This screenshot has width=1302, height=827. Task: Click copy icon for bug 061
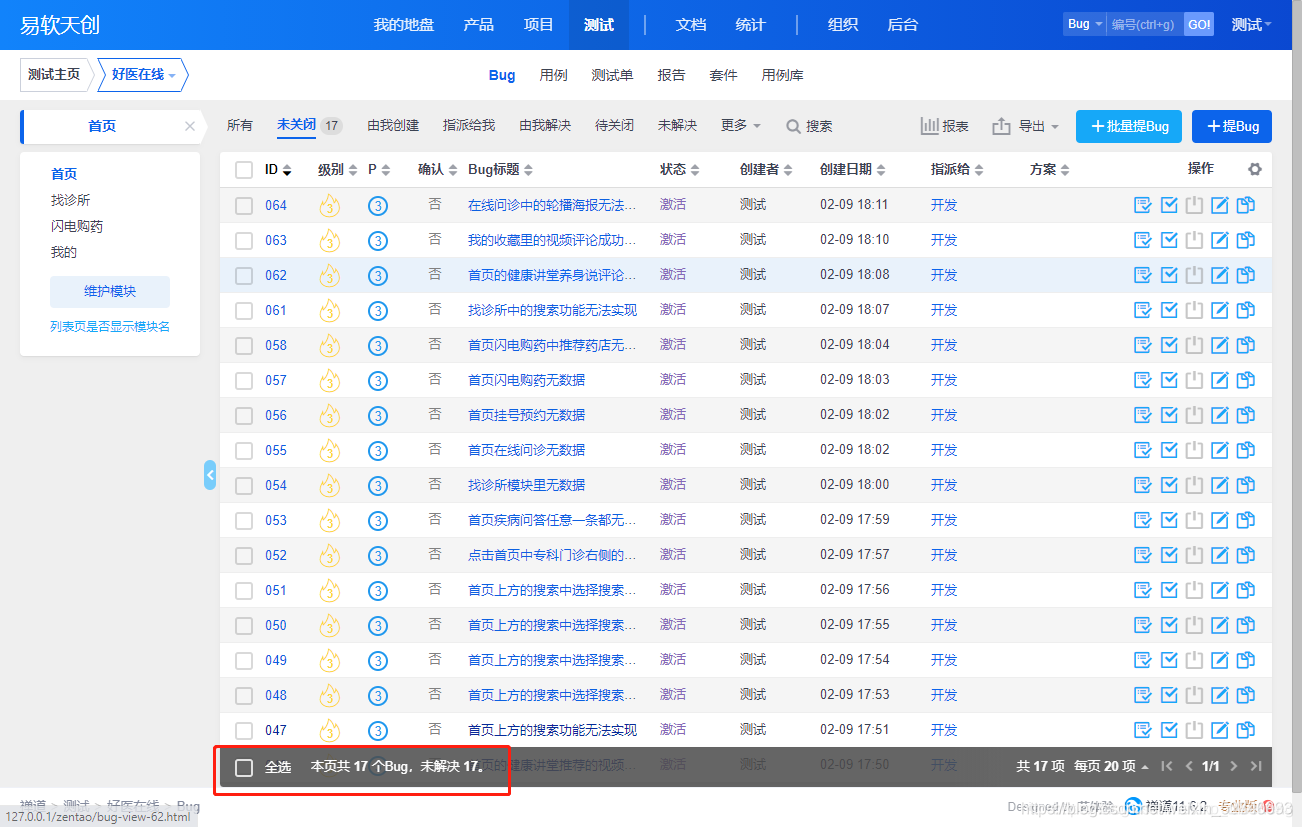point(1245,310)
